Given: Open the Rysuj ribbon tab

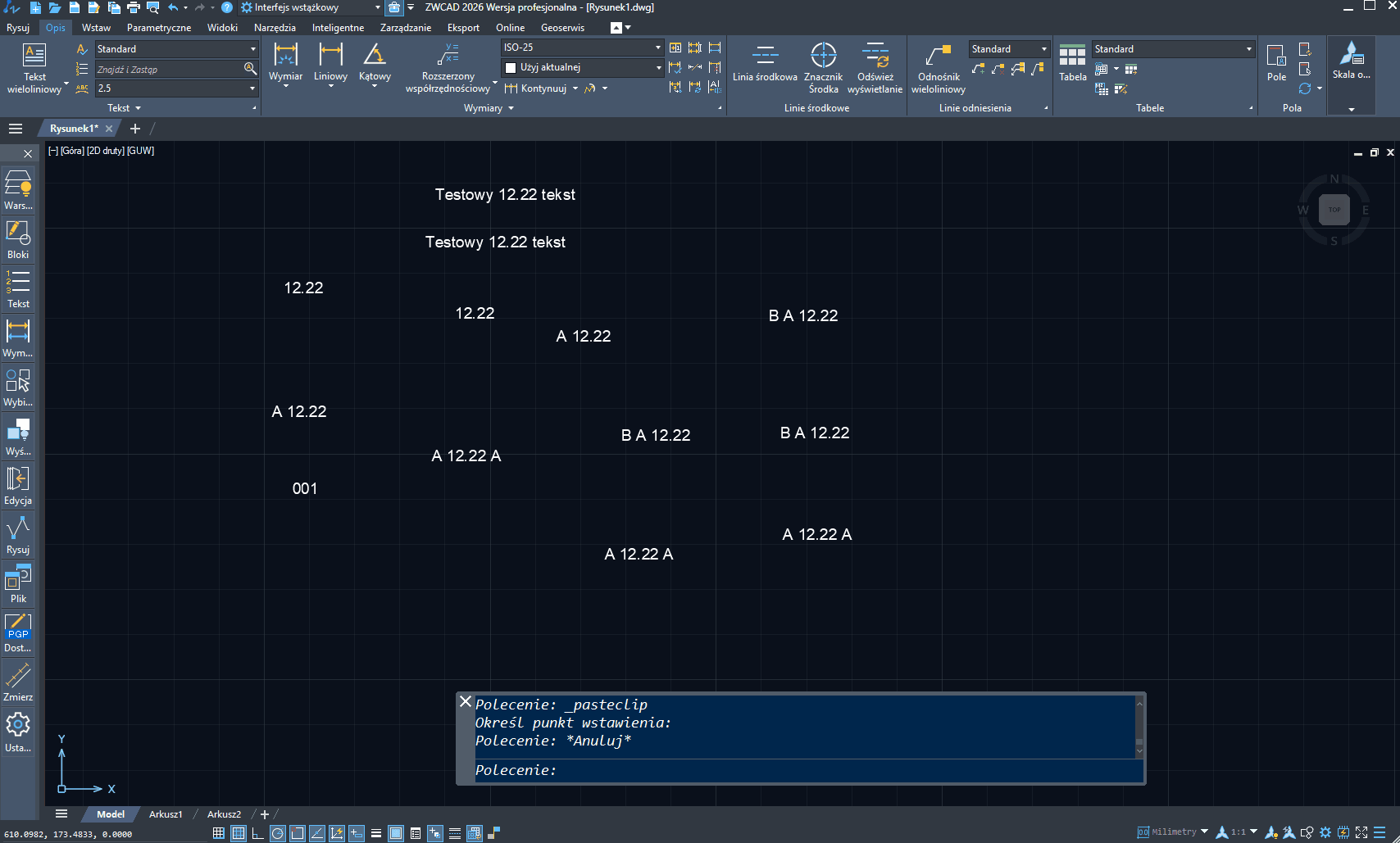Looking at the screenshot, I should point(18,28).
